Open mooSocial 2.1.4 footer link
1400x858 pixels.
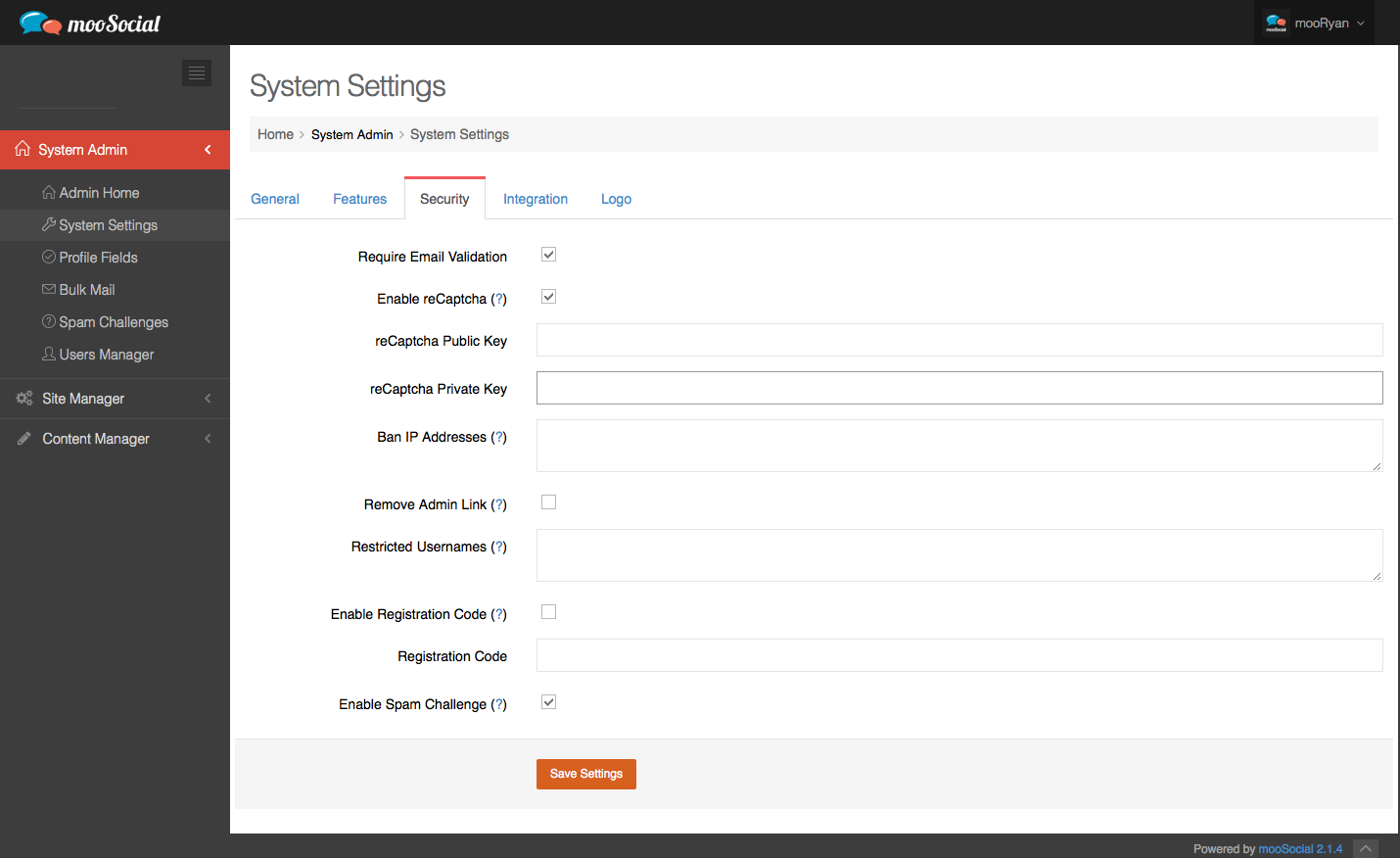[x=1300, y=849]
